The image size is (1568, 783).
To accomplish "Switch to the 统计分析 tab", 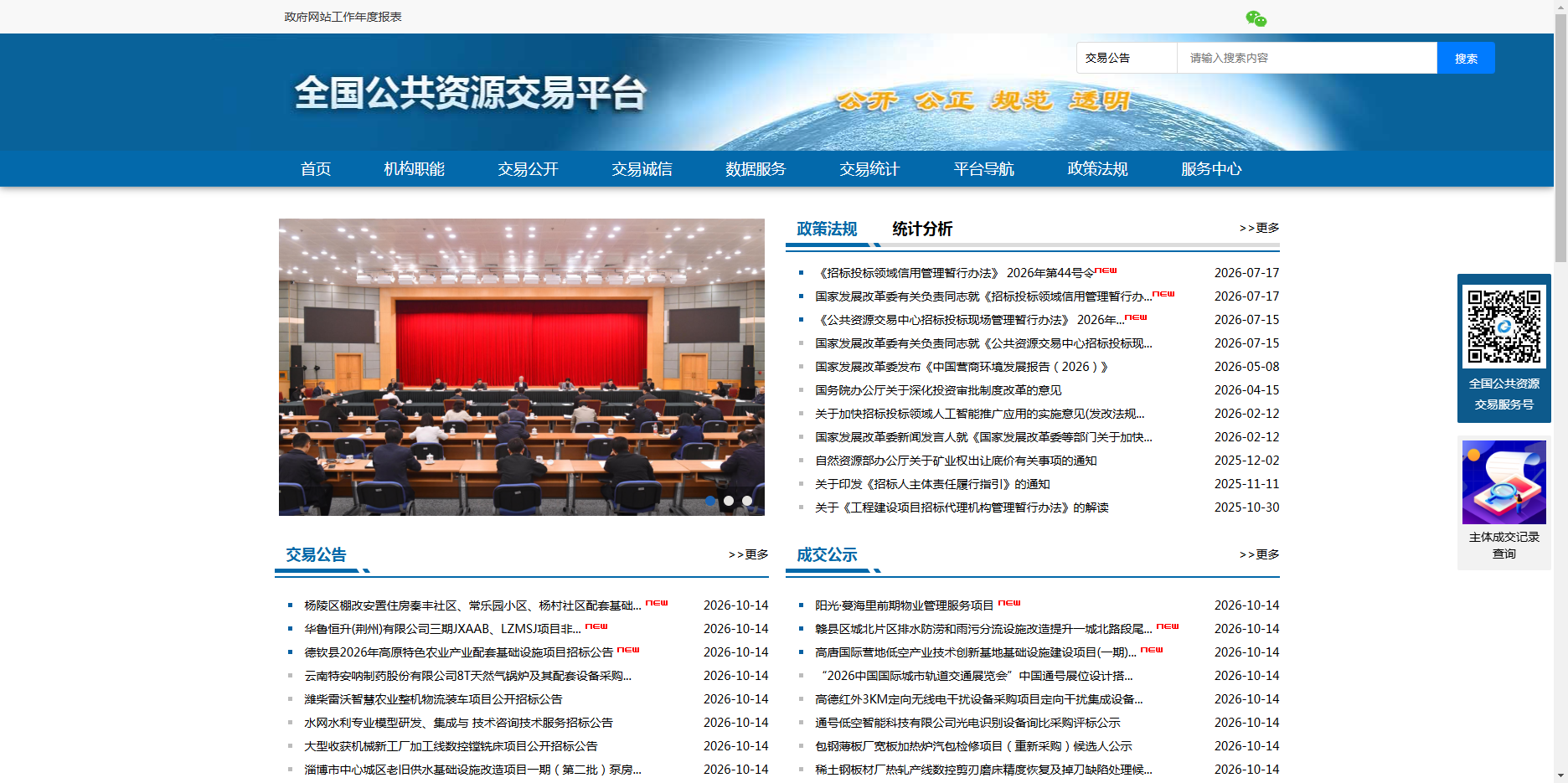I will [922, 229].
